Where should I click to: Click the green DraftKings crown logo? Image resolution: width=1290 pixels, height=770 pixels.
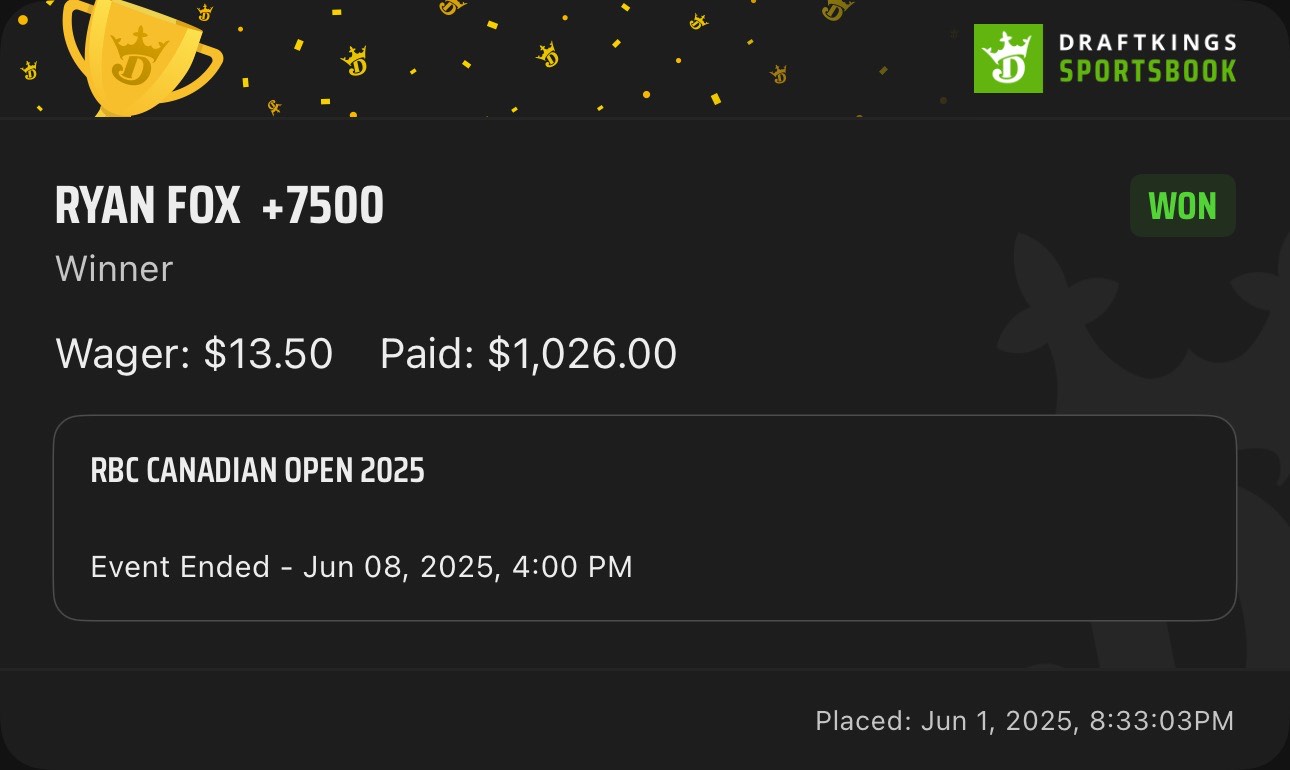pyautogui.click(x=1008, y=59)
